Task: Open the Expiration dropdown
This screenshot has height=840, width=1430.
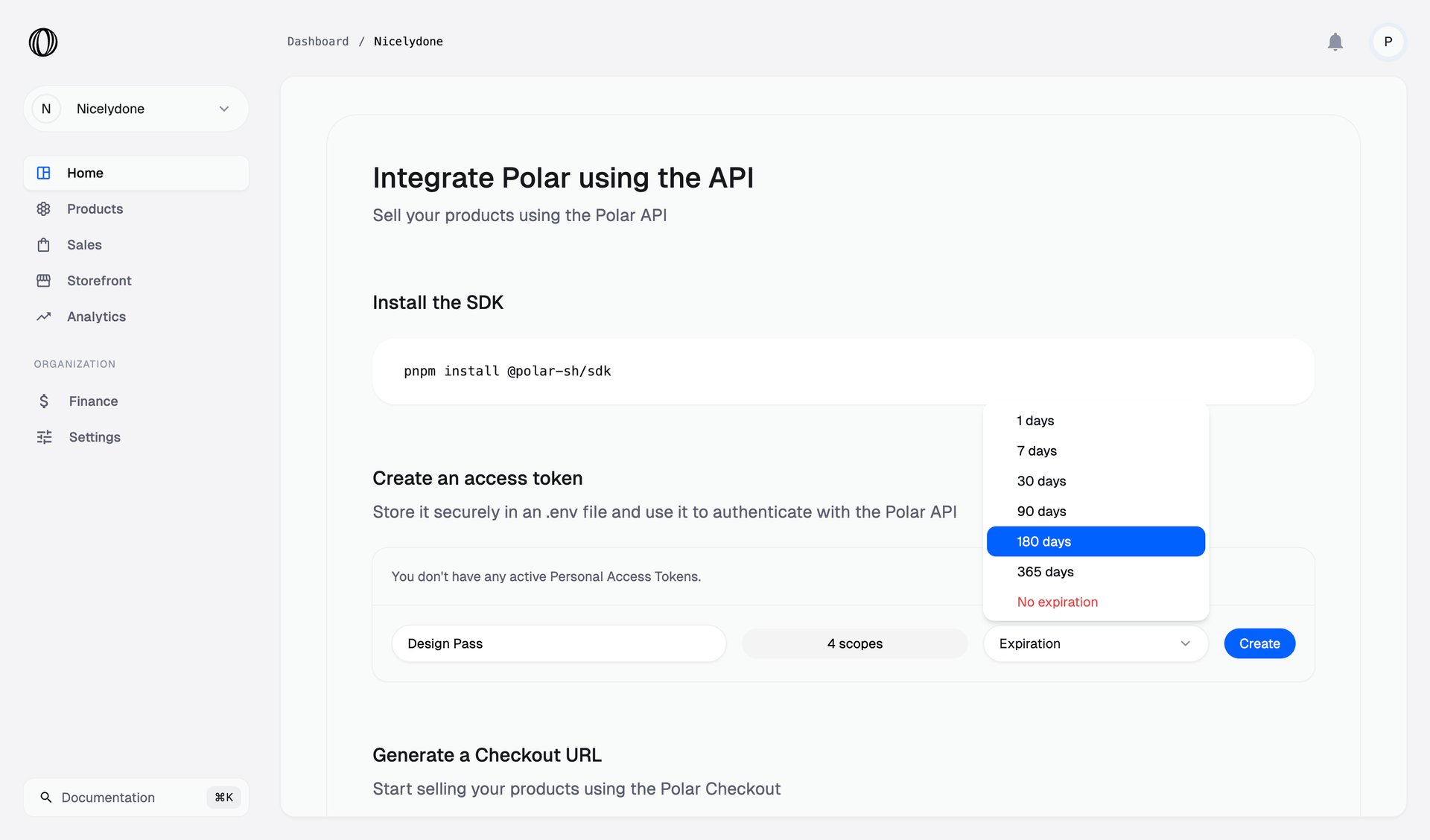Action: (x=1095, y=643)
